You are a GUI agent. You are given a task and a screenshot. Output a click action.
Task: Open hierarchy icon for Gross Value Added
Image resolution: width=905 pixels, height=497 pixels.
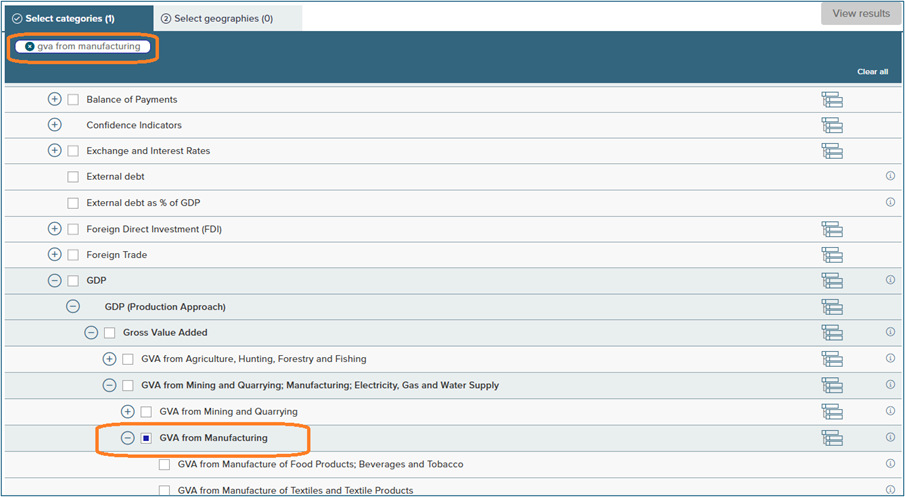pos(832,332)
